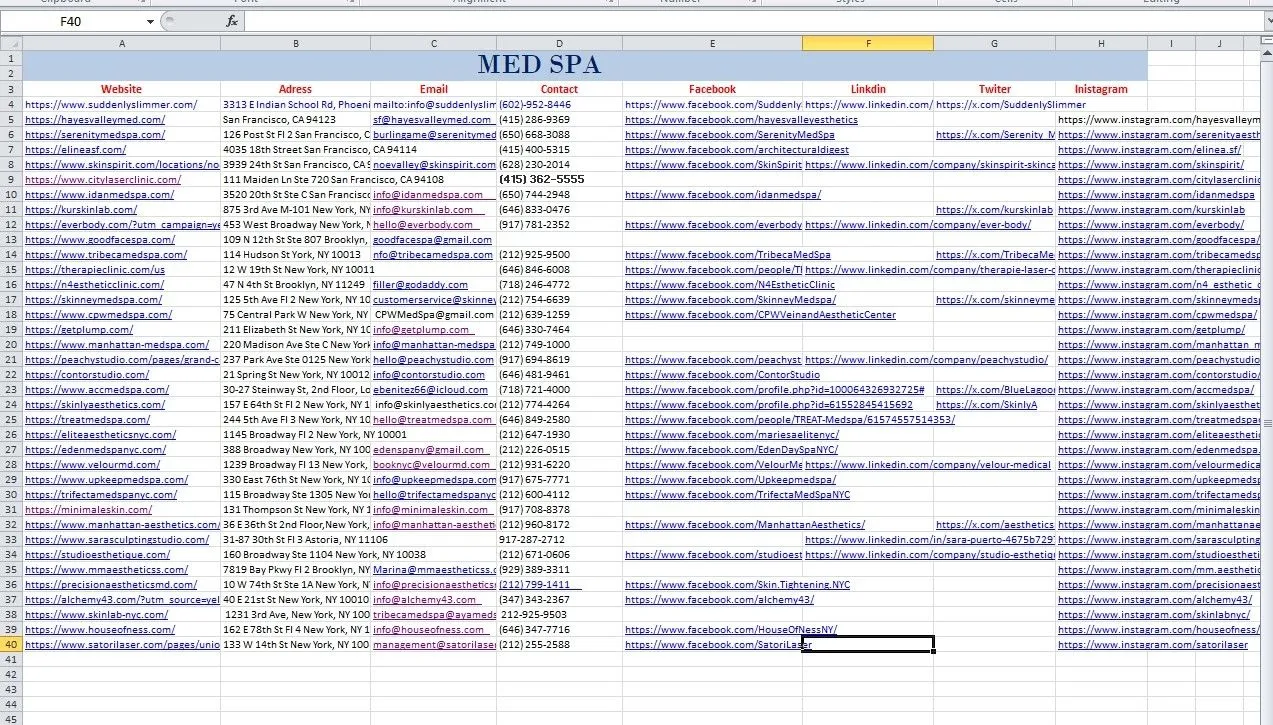This screenshot has width=1273, height=725.
Task: Open the kurskinlab.com website link
Action: 81,209
